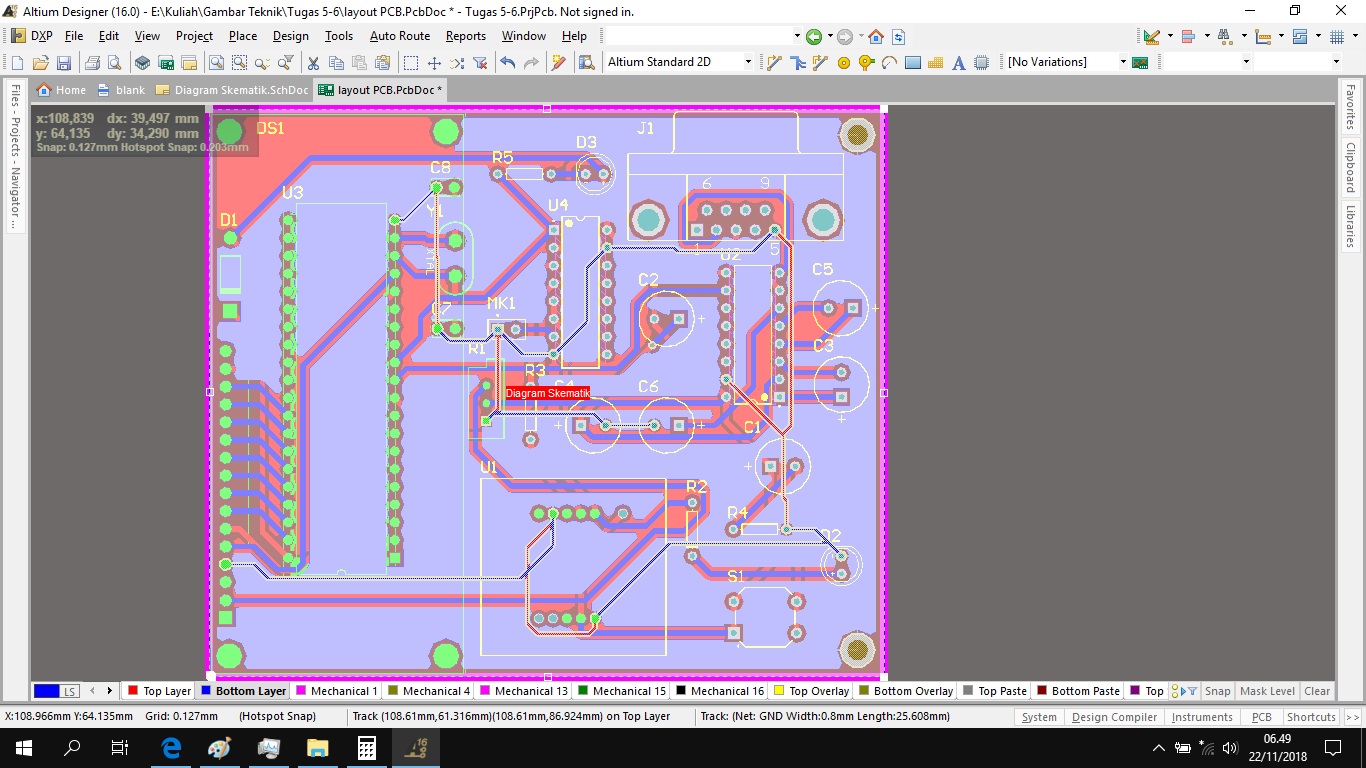Viewport: 1366px width, 768px height.
Task: Click the red Top Layer color swatch
Action: tap(132, 691)
